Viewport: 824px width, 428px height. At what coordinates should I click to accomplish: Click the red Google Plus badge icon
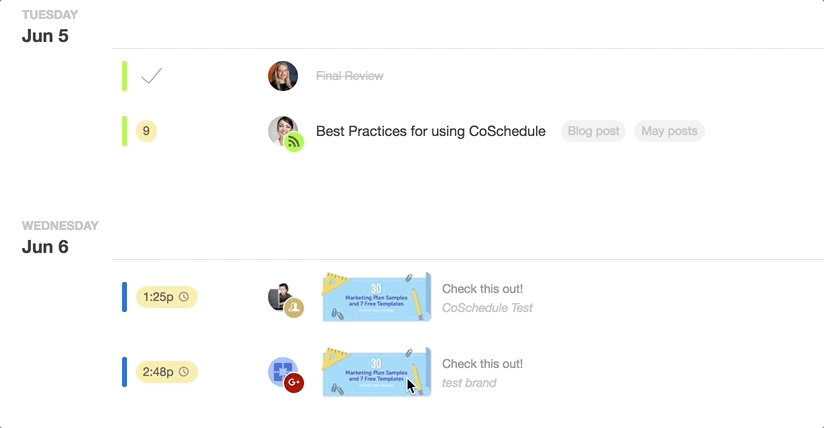click(294, 382)
